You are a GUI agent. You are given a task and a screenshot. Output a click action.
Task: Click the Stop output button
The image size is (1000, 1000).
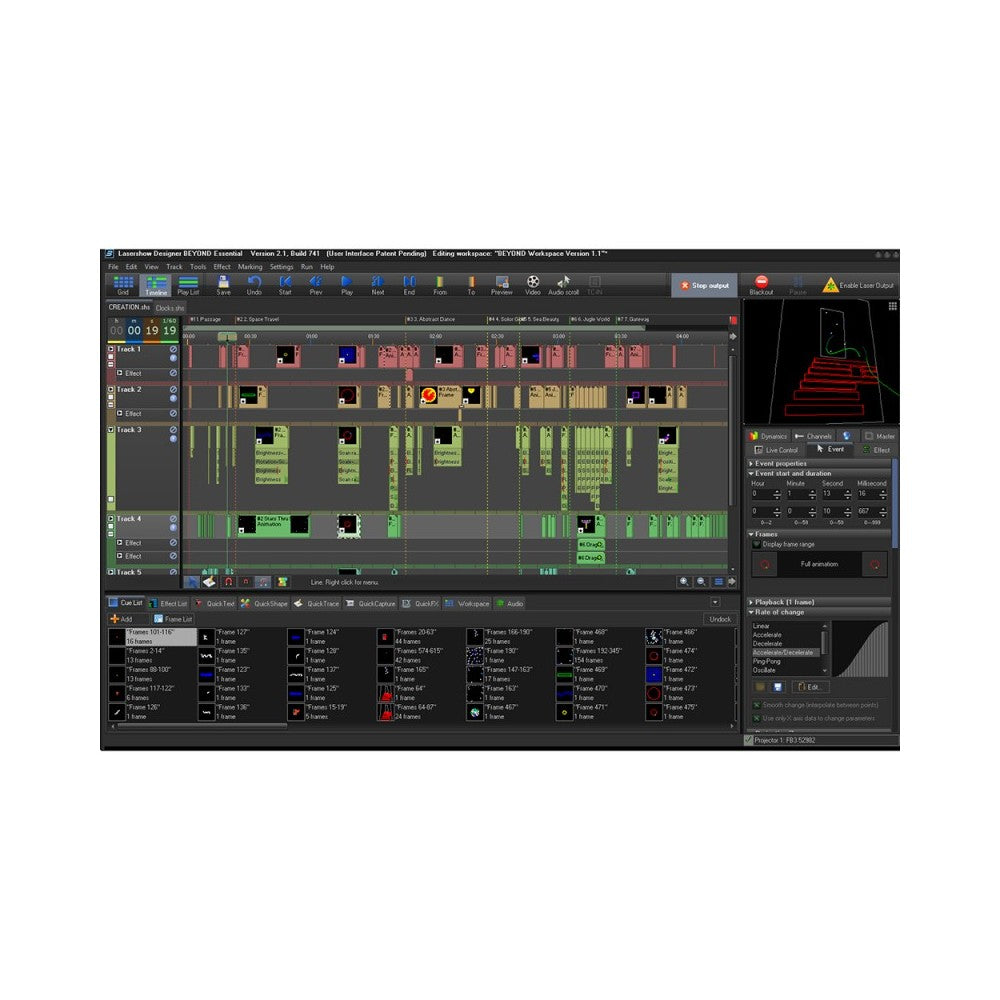(x=705, y=286)
